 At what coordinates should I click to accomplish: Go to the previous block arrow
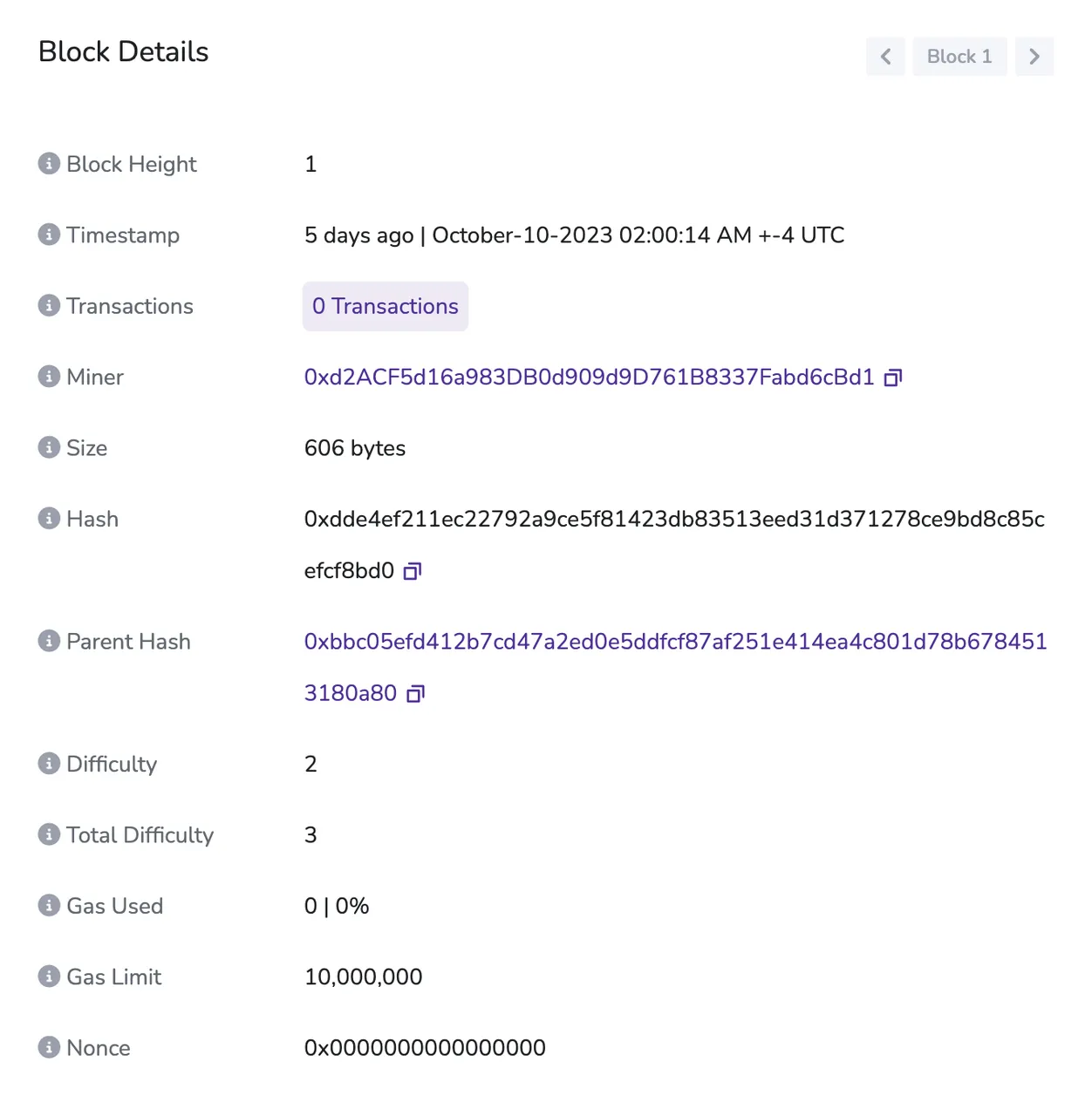885,57
